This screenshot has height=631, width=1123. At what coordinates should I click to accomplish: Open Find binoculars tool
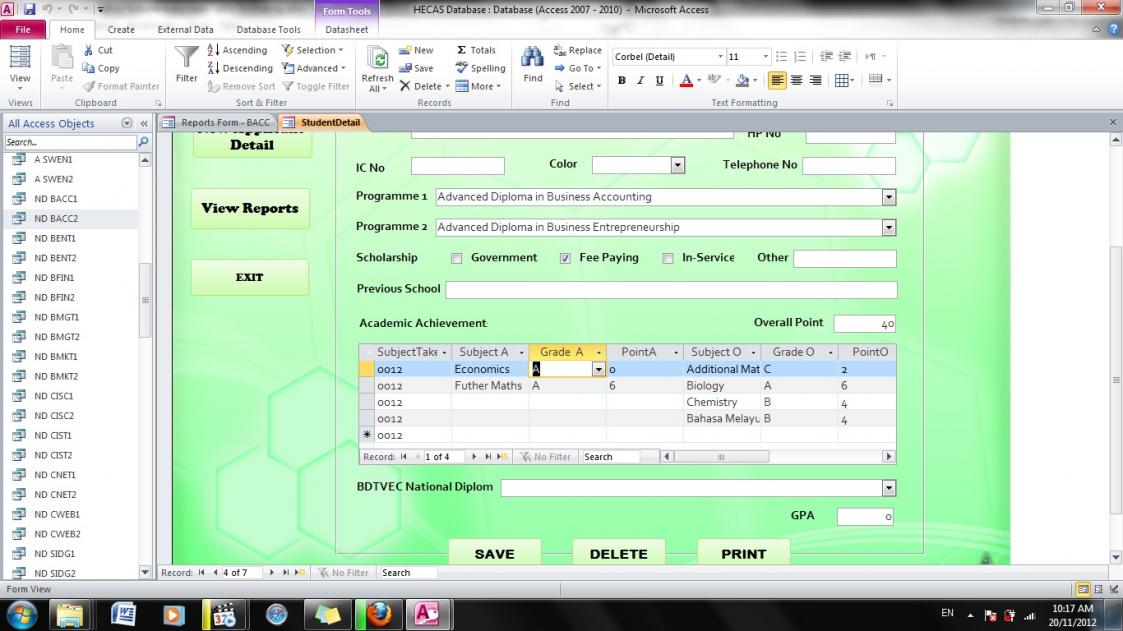pyautogui.click(x=532, y=57)
